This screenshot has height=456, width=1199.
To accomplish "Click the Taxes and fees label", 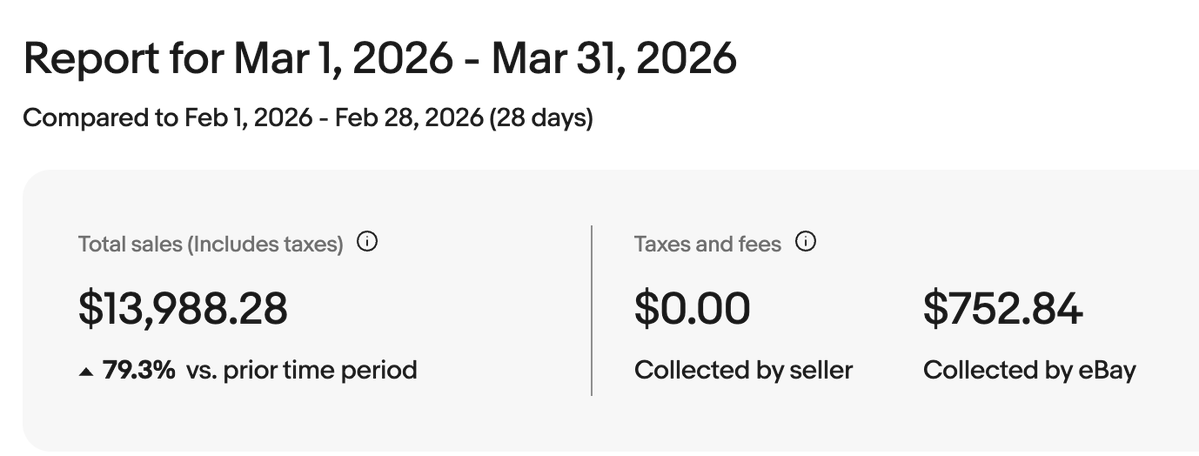I will [x=707, y=244].
